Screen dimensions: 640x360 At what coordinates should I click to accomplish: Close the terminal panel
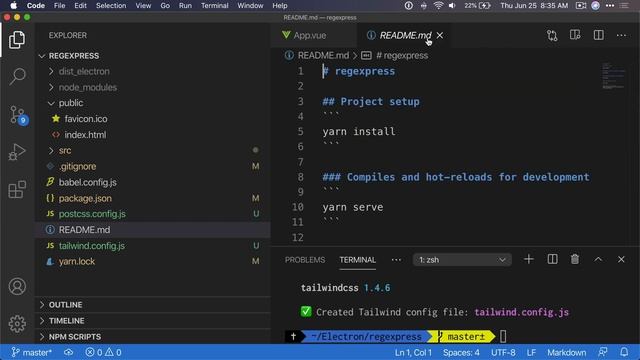(621, 259)
